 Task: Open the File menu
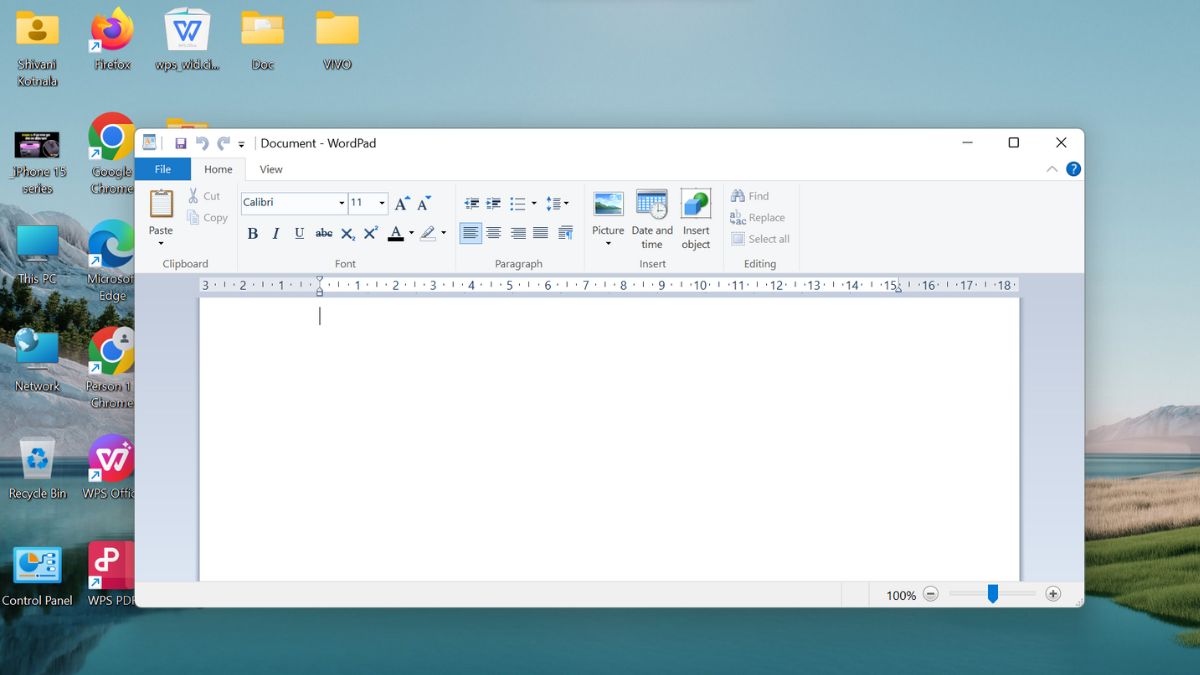click(x=161, y=169)
